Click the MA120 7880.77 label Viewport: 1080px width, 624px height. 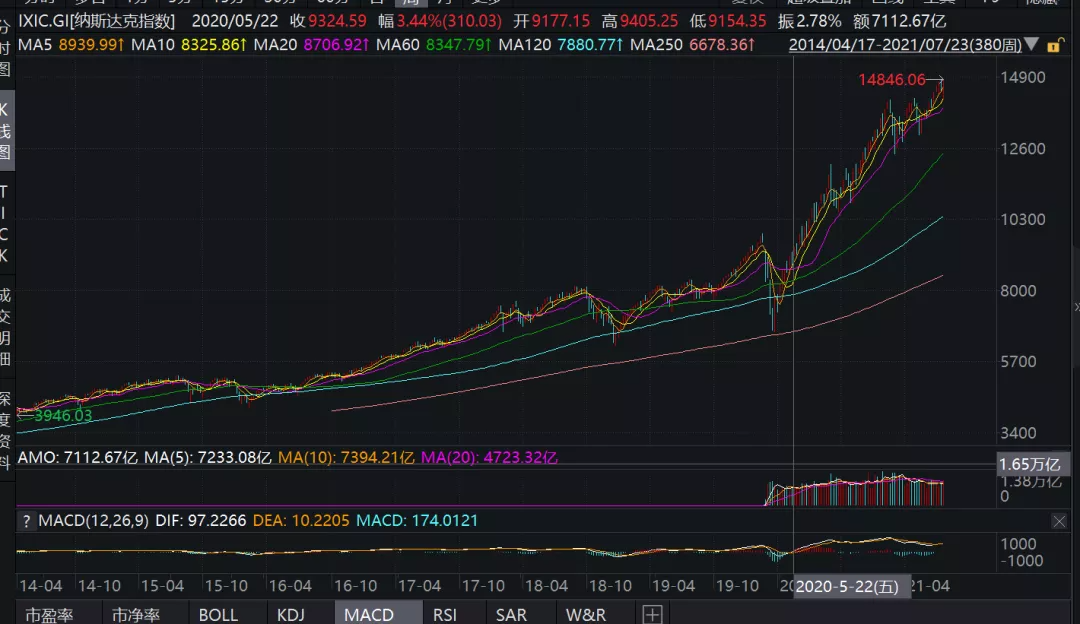point(561,45)
